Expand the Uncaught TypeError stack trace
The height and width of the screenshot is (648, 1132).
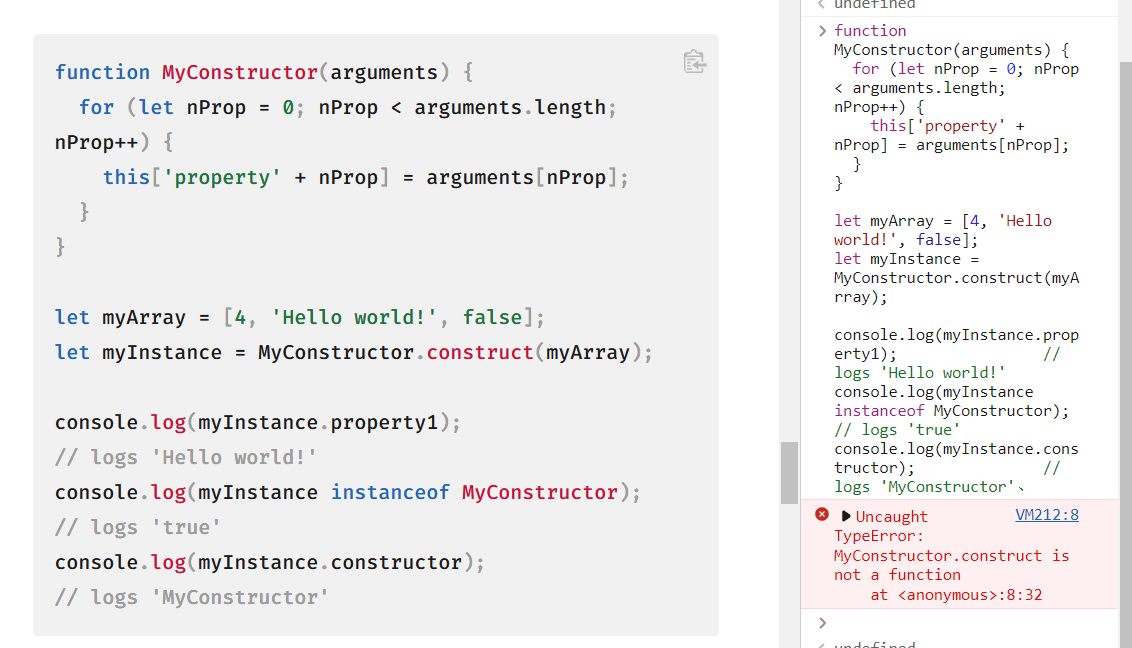(x=845, y=516)
